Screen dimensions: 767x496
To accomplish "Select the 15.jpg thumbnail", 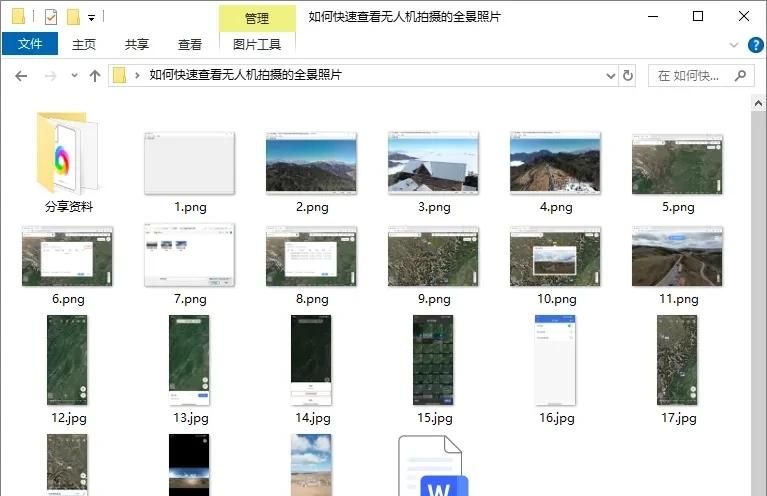I will coord(433,360).
